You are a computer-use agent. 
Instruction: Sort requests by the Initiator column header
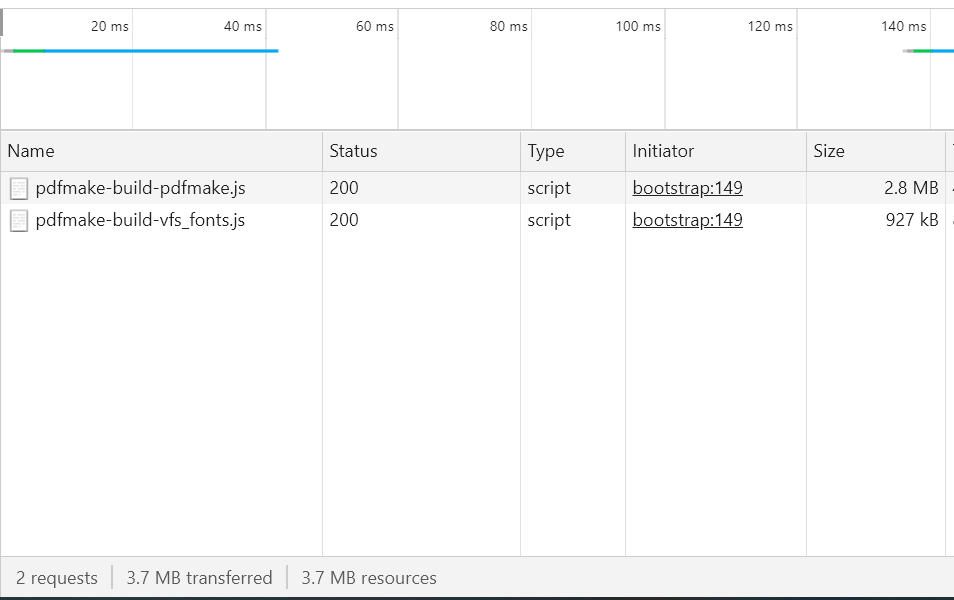(x=663, y=151)
